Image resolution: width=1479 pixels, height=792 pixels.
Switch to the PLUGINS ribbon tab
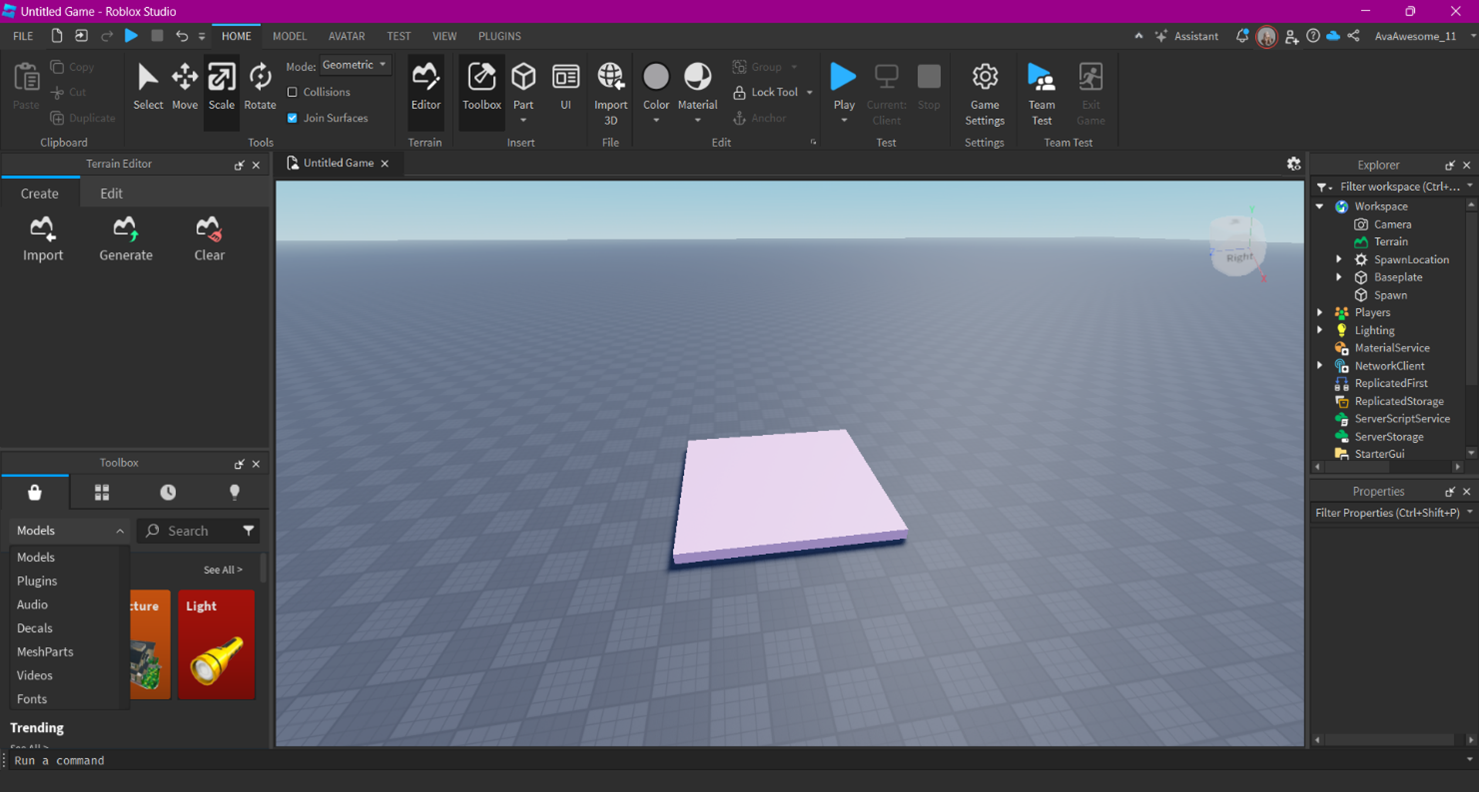tap(499, 36)
